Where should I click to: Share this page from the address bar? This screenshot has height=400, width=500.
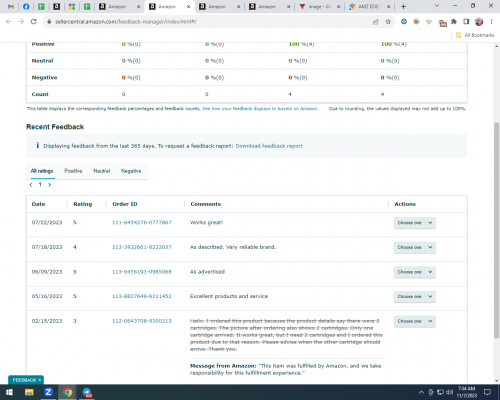376,22
